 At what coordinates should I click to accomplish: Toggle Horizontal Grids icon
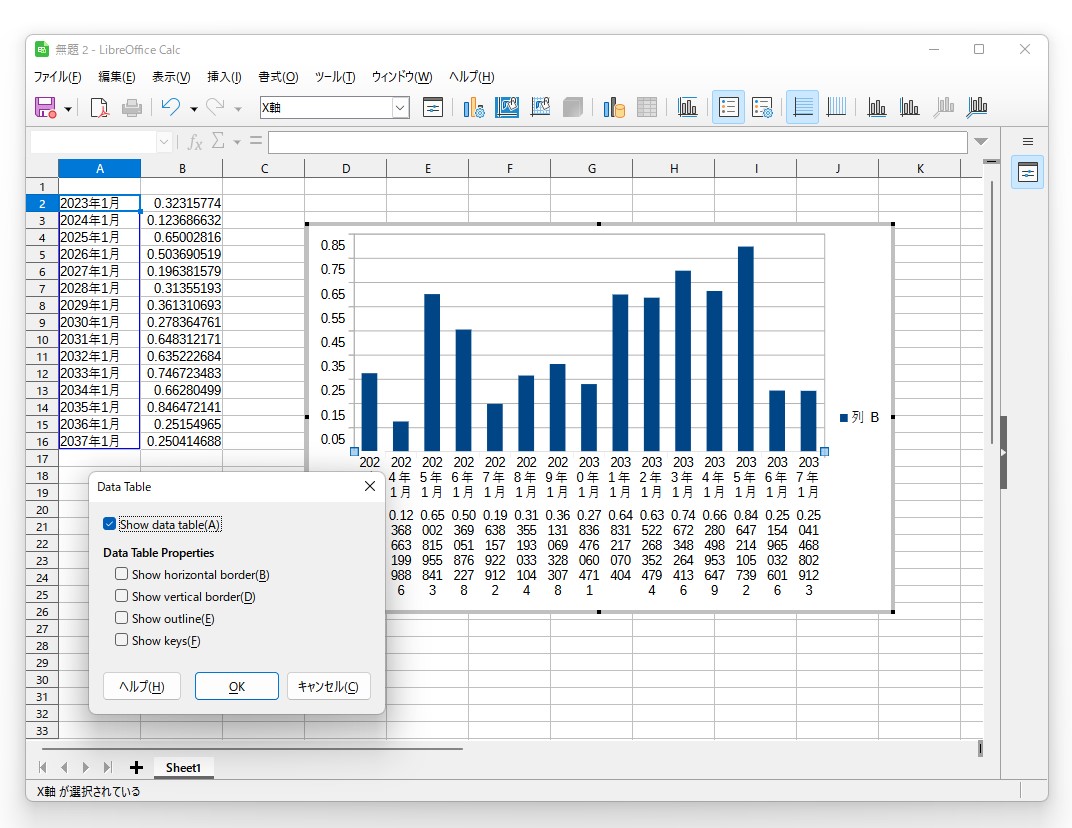point(802,107)
